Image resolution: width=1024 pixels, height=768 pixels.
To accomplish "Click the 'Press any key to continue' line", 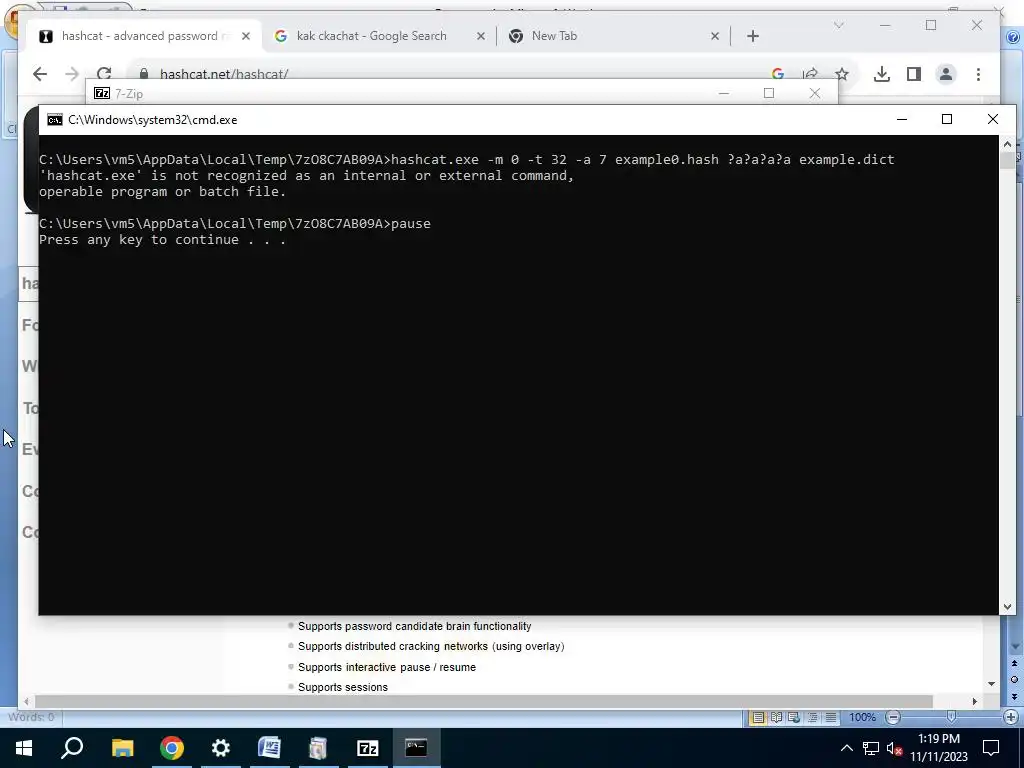I will pyautogui.click(x=163, y=240).
